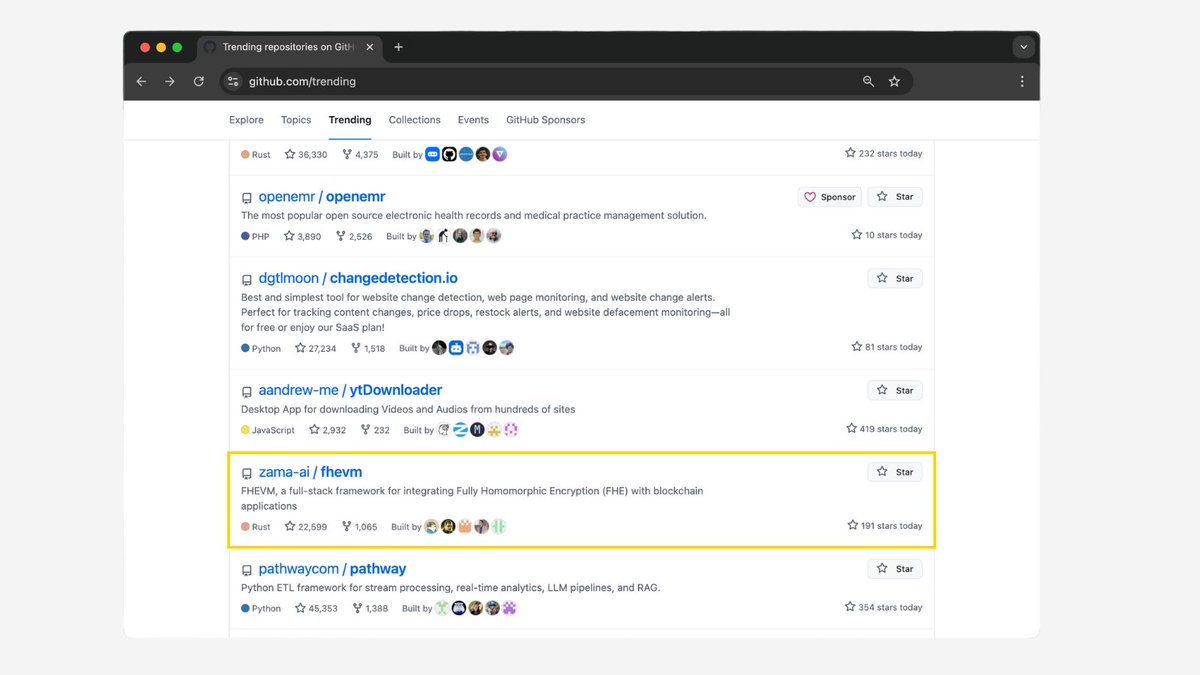
Task: Click '10 stars today' on openemr
Action: coord(887,235)
